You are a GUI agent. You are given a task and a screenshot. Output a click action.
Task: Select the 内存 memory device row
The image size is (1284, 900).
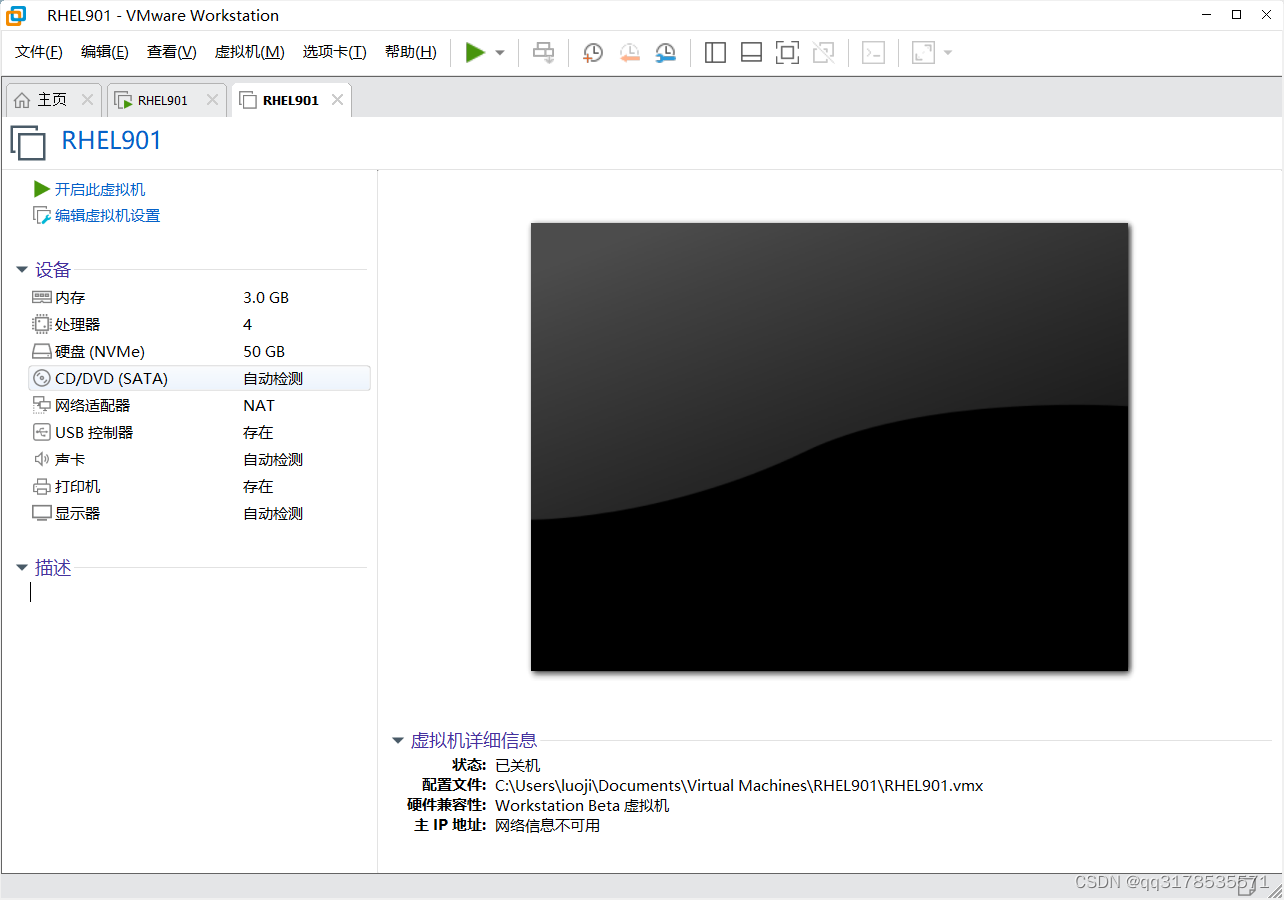[x=200, y=297]
